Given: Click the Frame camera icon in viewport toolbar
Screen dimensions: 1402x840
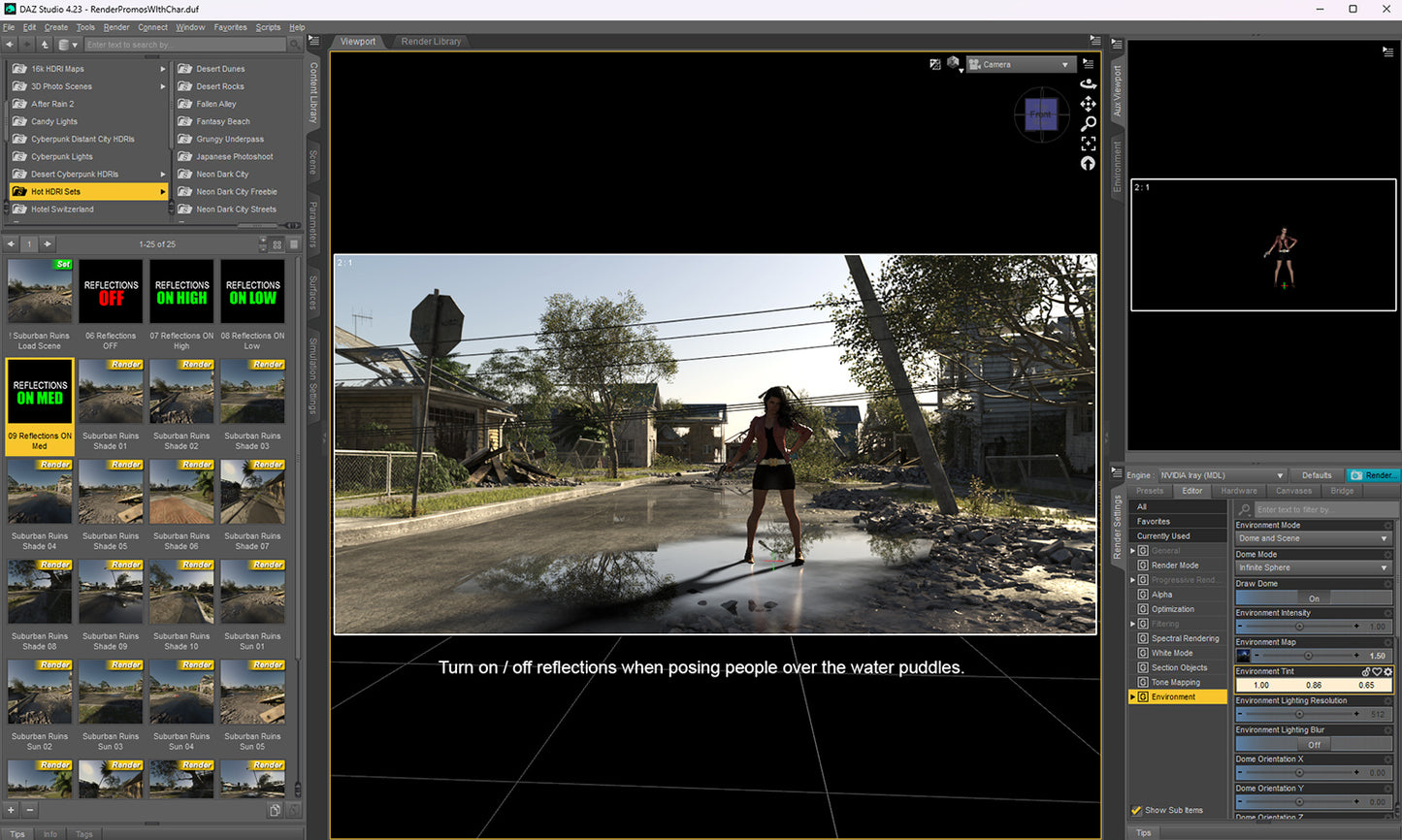Looking at the screenshot, I should (x=1089, y=144).
